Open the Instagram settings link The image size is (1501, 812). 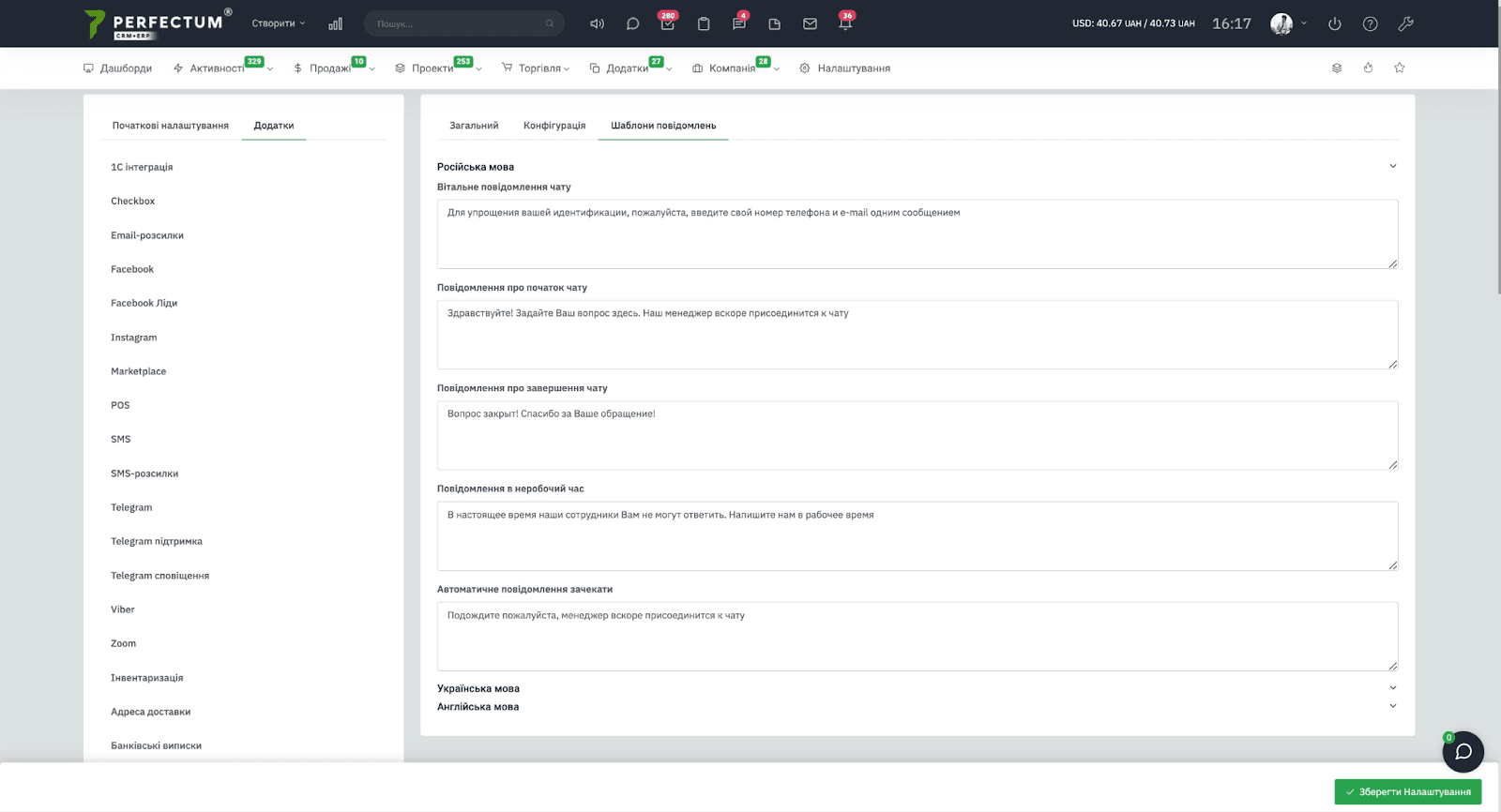click(134, 338)
